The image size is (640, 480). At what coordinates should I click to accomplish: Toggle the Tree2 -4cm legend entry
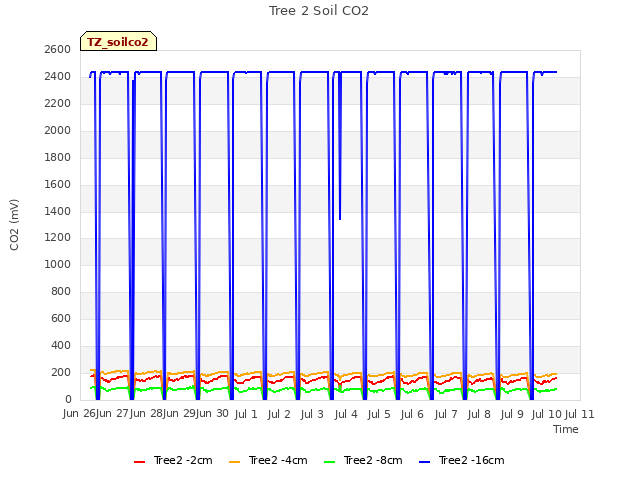pos(268,460)
